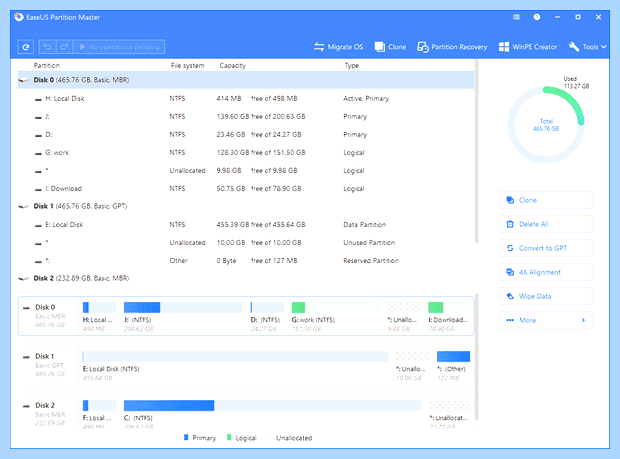Click the Logical green legend swatch
This screenshot has width=620, height=459.
229,437
